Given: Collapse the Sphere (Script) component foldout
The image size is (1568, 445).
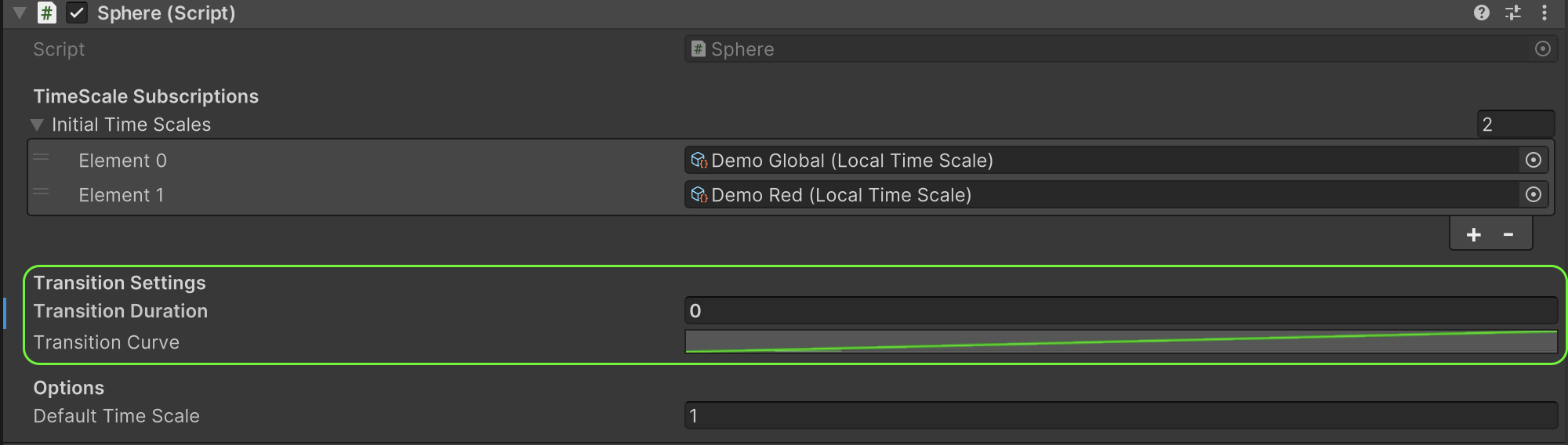Looking at the screenshot, I should pyautogui.click(x=20, y=13).
